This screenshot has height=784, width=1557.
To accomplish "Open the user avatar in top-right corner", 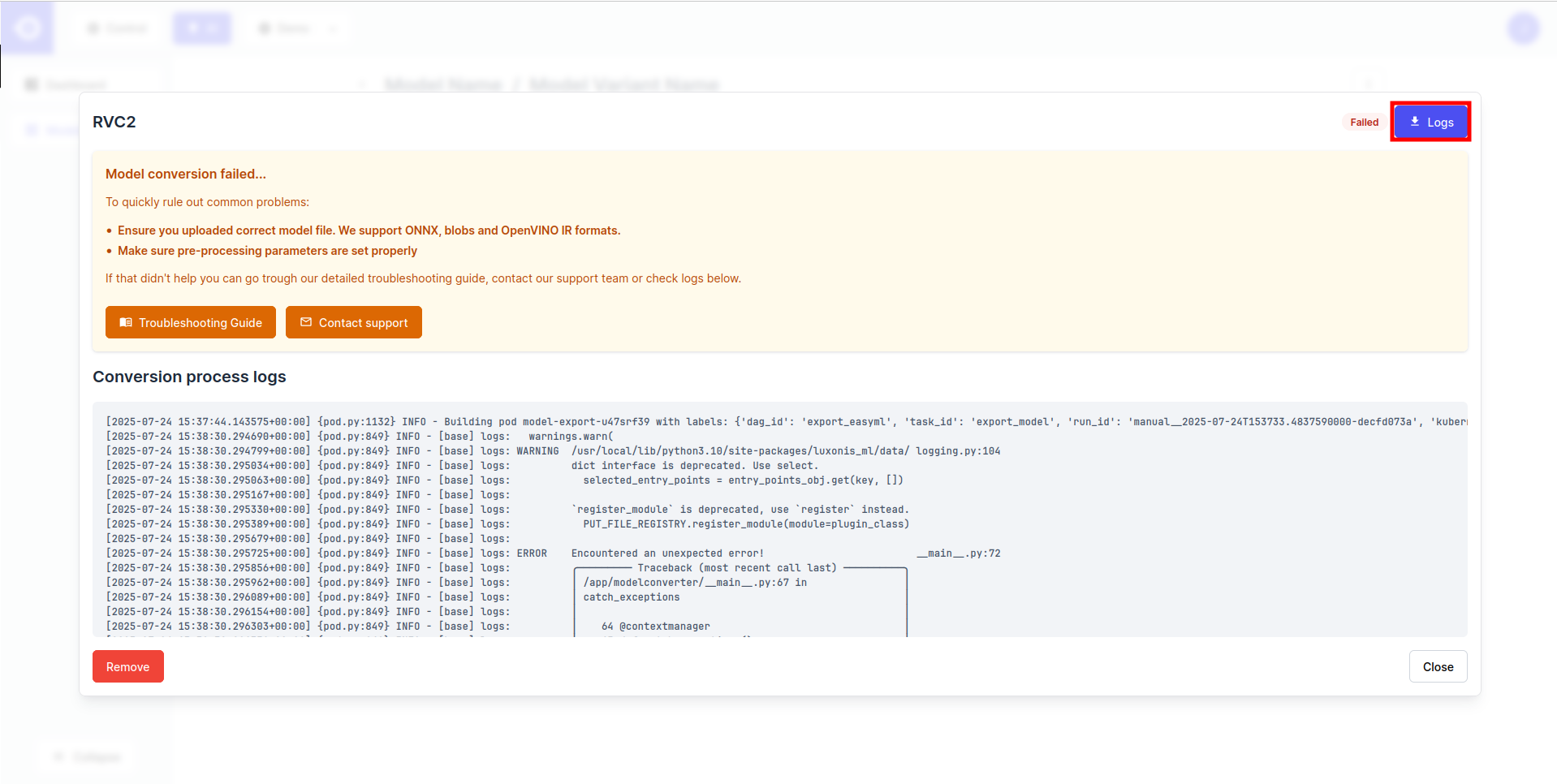I will click(x=1523, y=28).
